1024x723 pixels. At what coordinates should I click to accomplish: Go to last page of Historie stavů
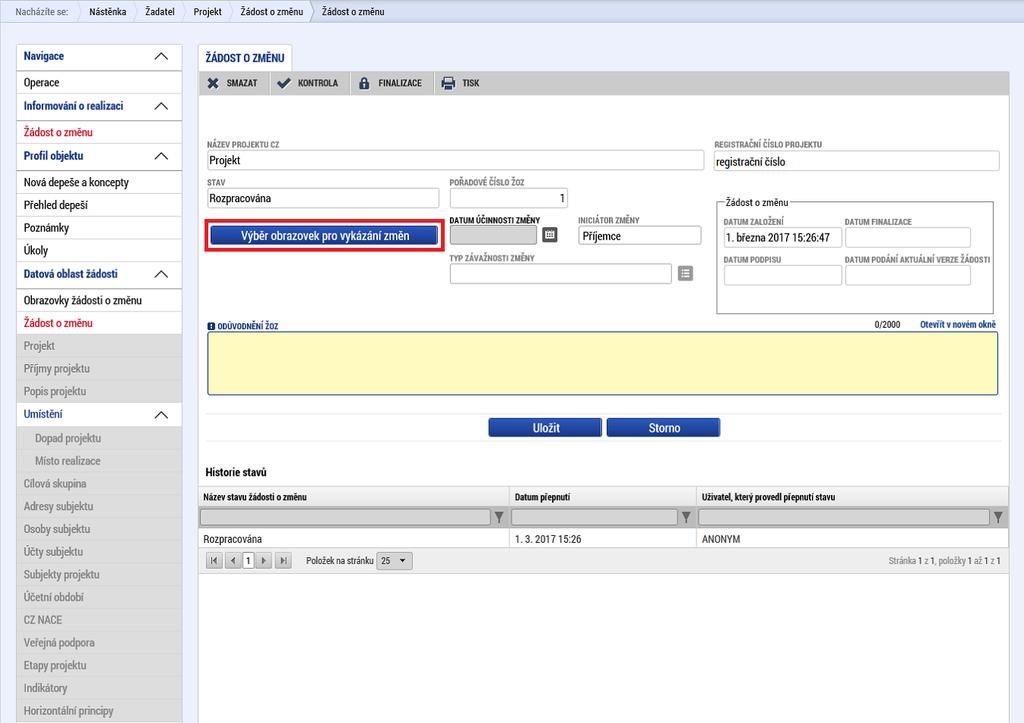coord(283,560)
